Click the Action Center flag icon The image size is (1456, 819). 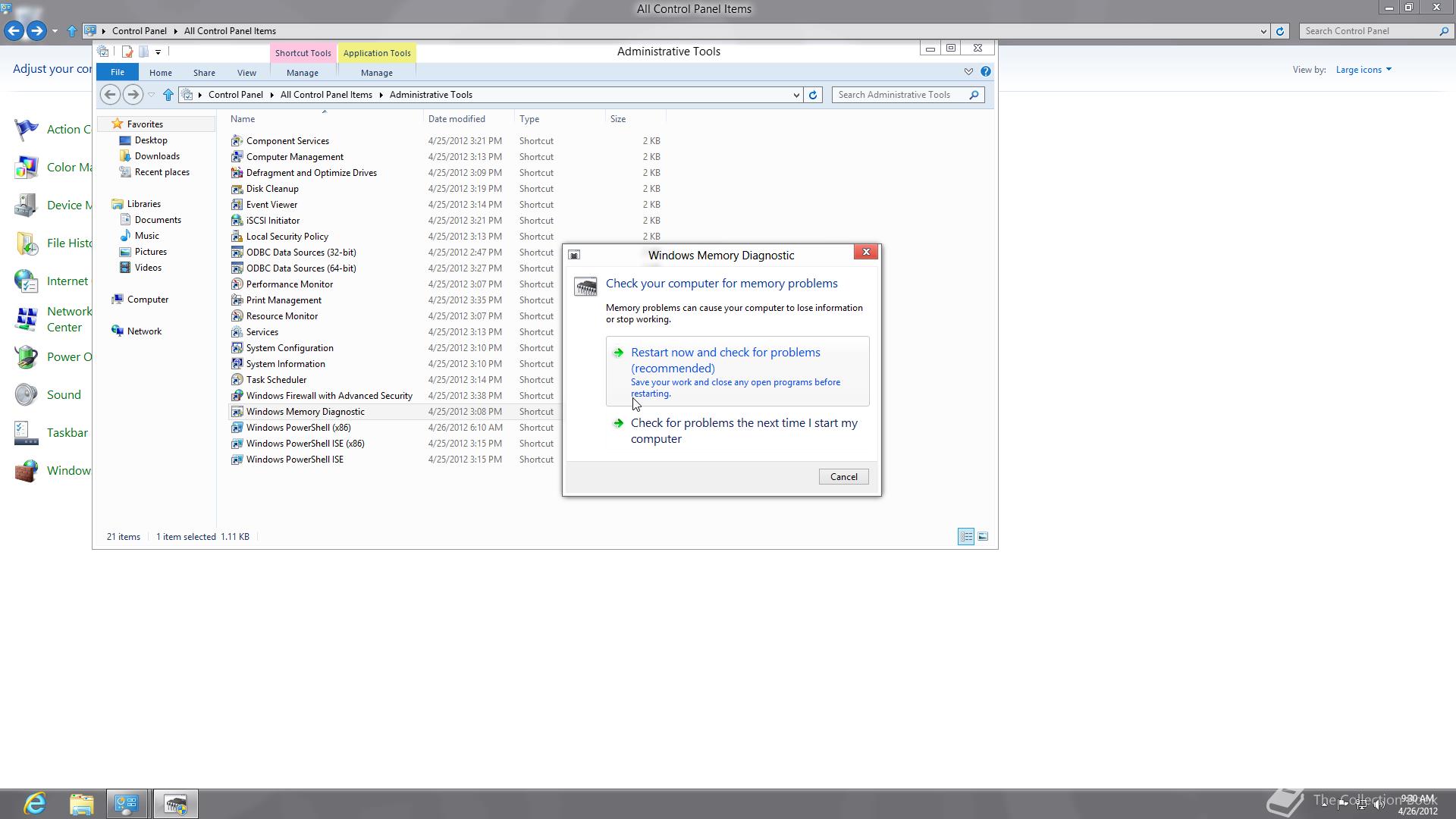click(x=26, y=130)
